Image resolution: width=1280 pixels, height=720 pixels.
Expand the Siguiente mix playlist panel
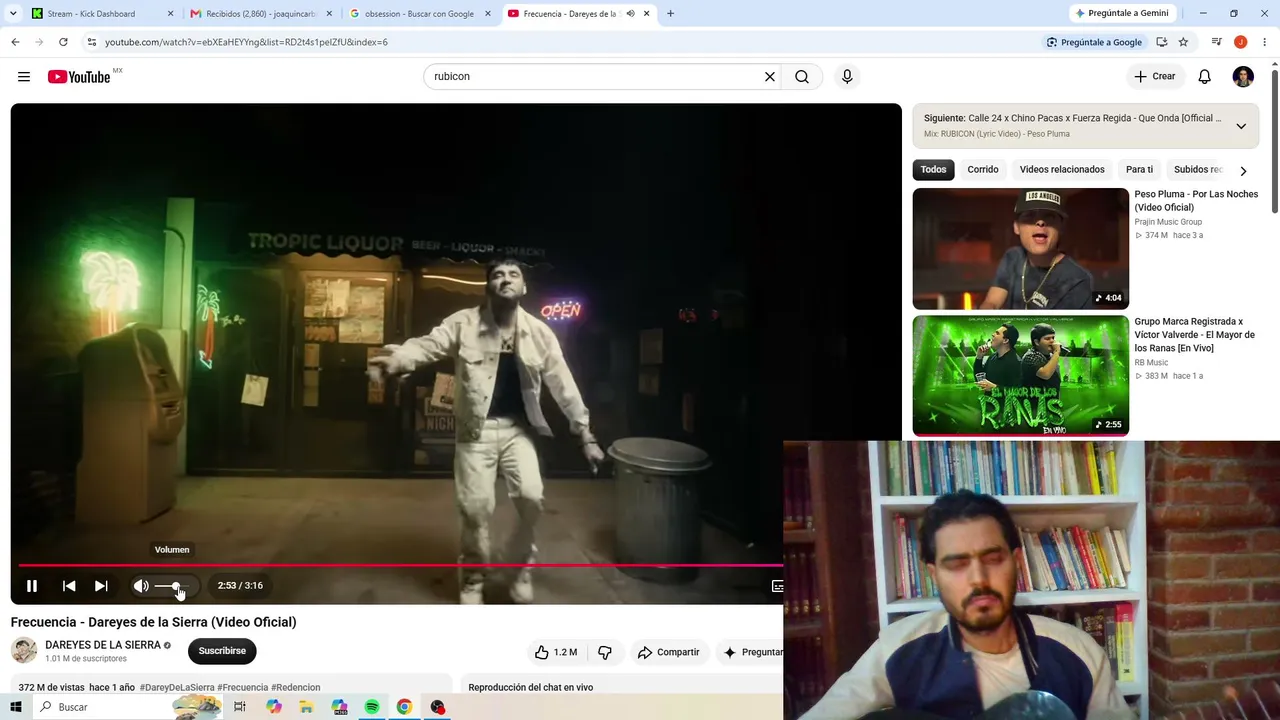point(1241,126)
